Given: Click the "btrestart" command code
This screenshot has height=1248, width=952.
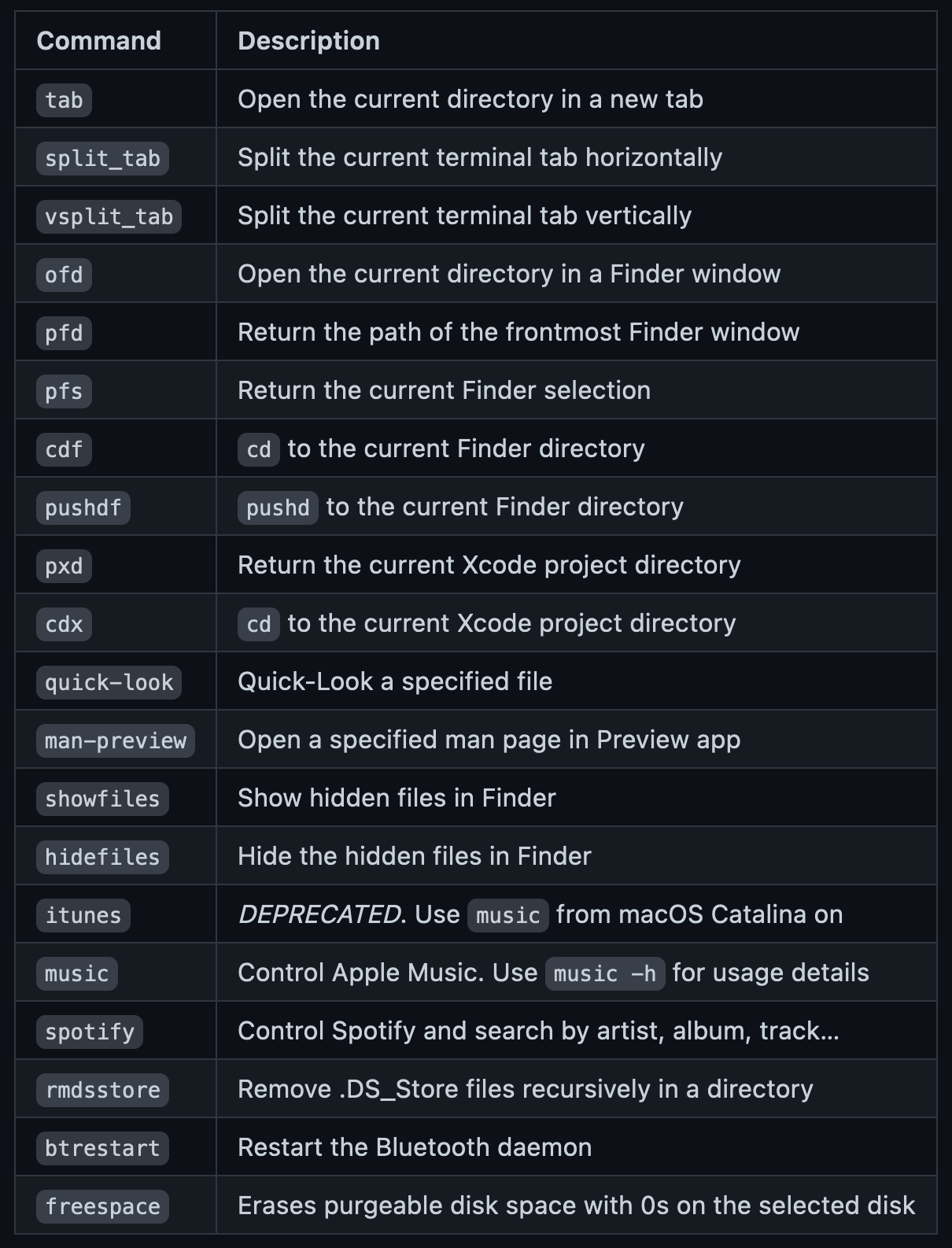Looking at the screenshot, I should tap(102, 1148).
